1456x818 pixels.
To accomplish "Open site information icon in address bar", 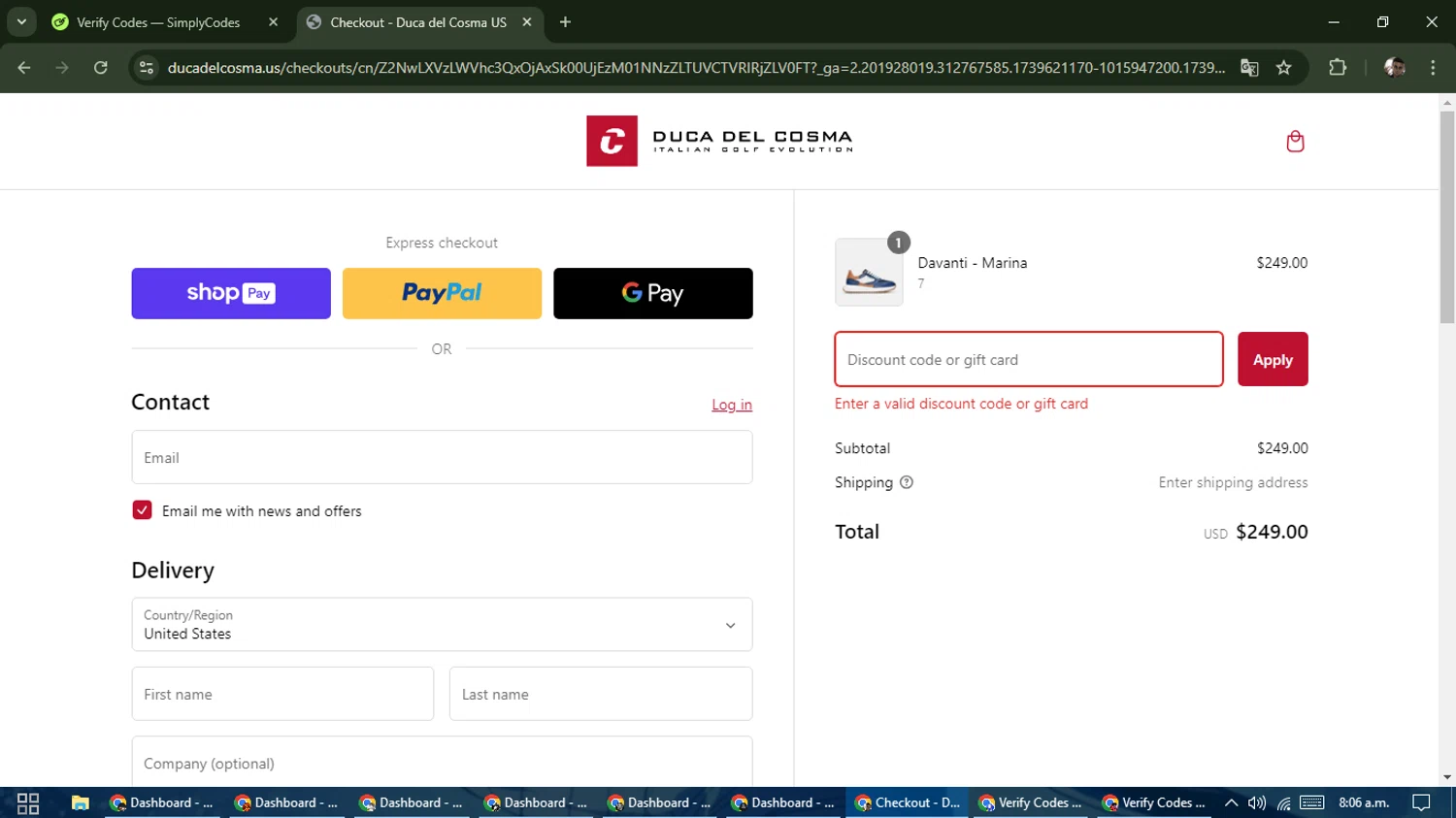I will [x=147, y=68].
